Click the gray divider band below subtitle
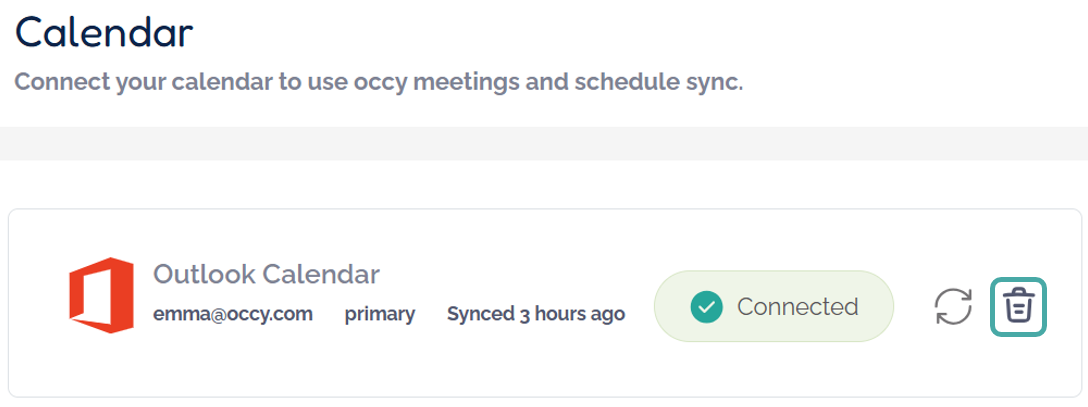This screenshot has width=1088, height=407. point(544,143)
